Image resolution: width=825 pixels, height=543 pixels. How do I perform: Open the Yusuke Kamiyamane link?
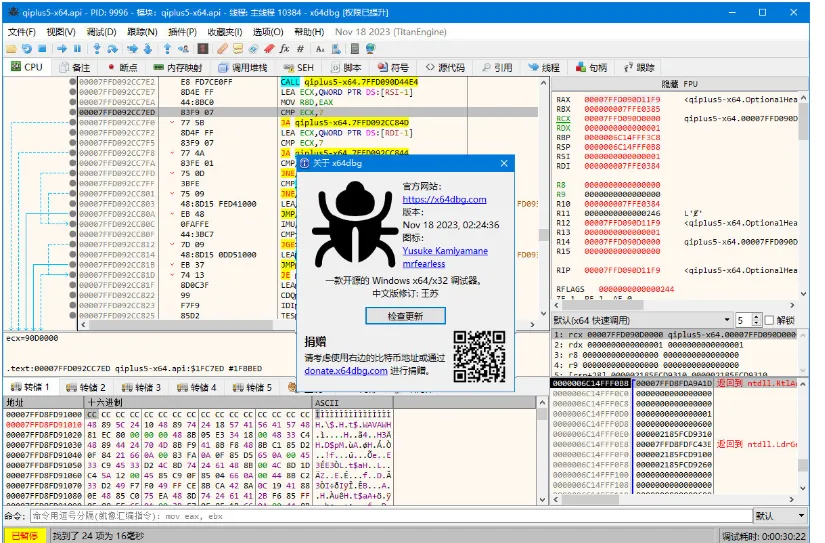coord(445,251)
